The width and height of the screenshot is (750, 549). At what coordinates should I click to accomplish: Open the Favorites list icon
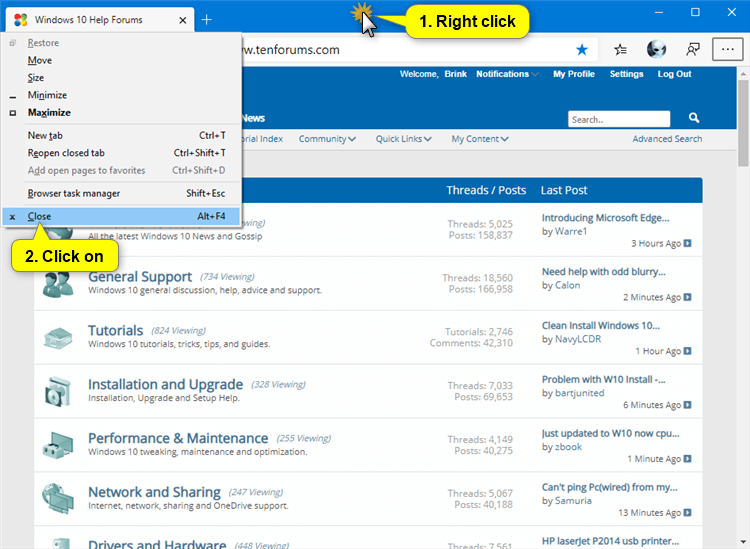point(620,49)
